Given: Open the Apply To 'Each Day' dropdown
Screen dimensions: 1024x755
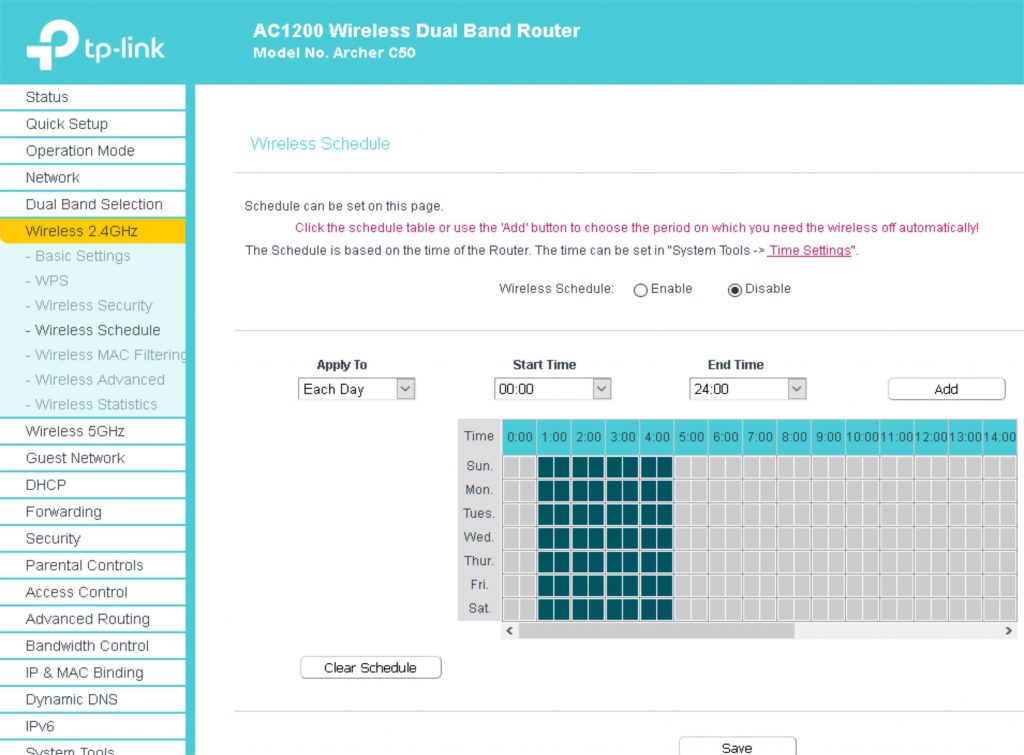Looking at the screenshot, I should (x=356, y=389).
